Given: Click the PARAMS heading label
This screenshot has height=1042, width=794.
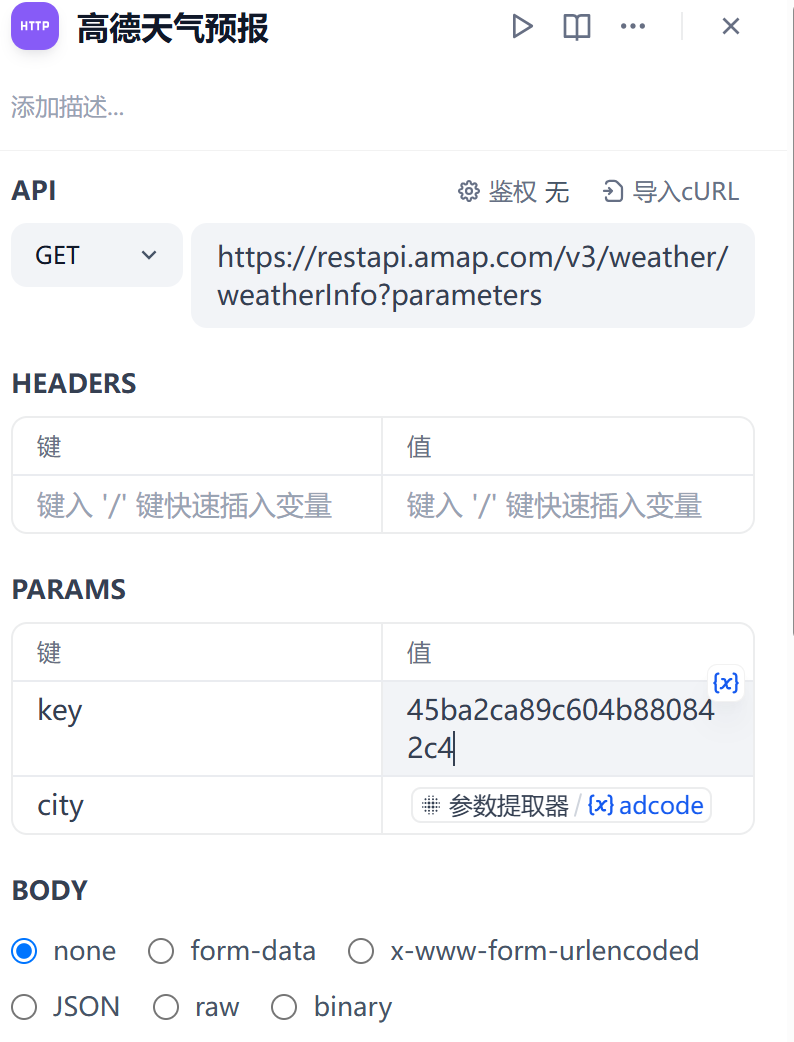Looking at the screenshot, I should (68, 589).
